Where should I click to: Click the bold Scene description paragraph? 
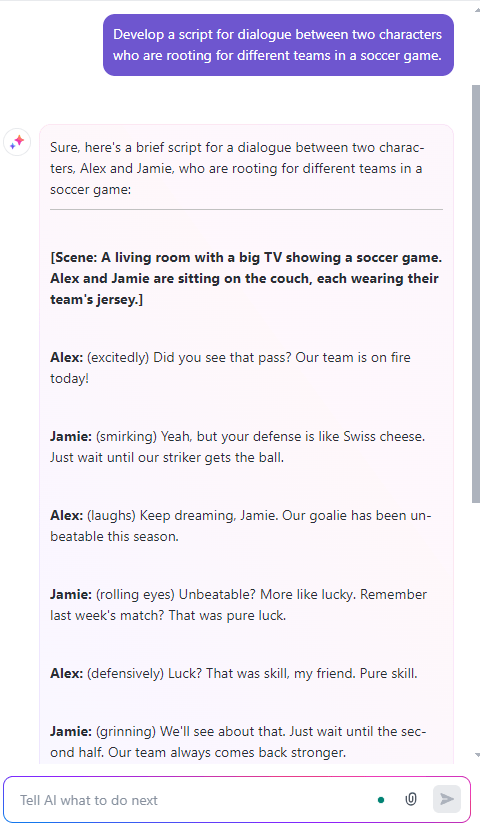[246, 278]
